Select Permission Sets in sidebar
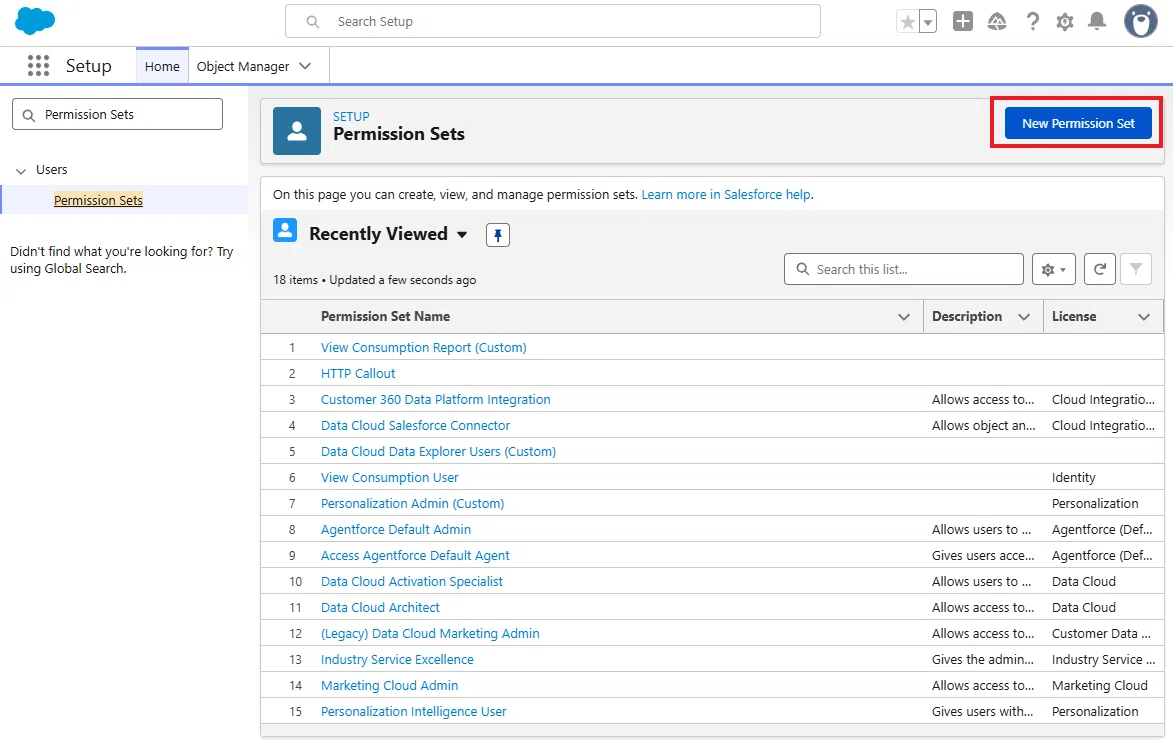This screenshot has height=744, width=1173. tap(98, 200)
